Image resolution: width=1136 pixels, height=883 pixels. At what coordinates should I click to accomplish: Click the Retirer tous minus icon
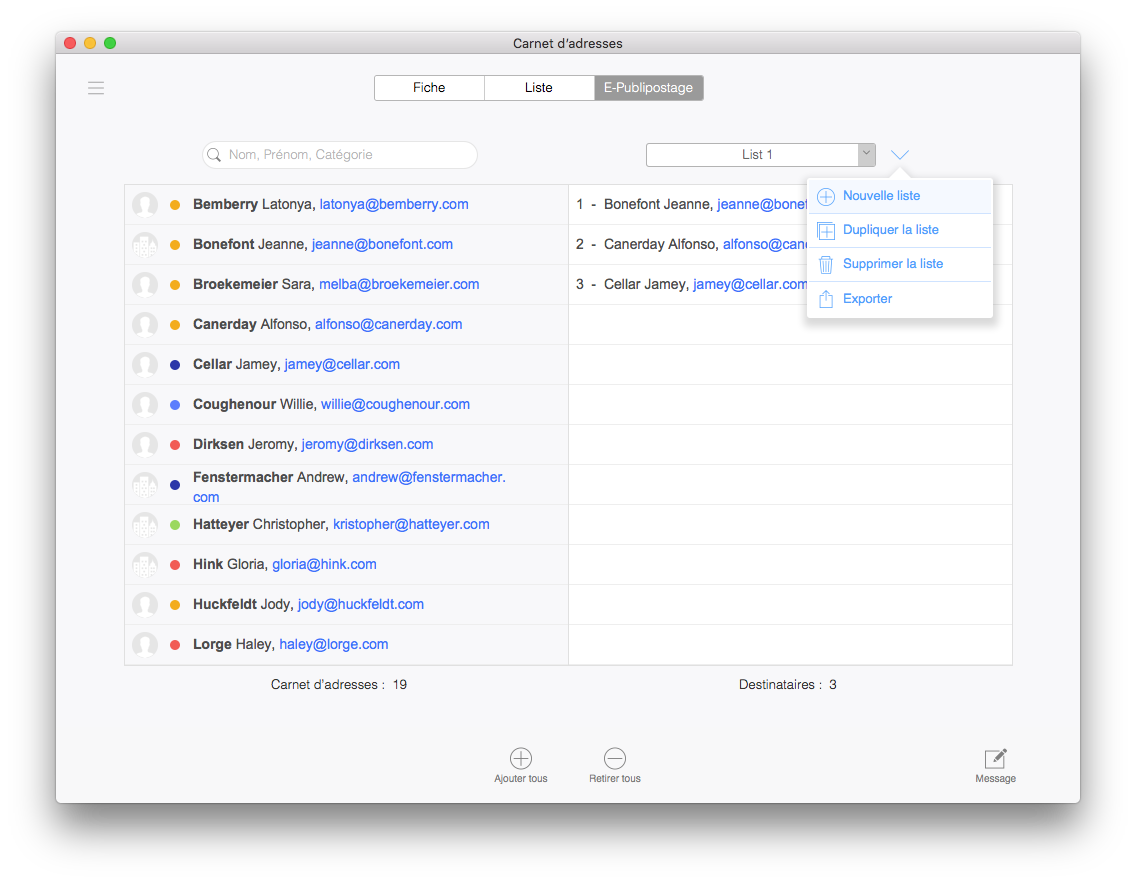tap(615, 758)
